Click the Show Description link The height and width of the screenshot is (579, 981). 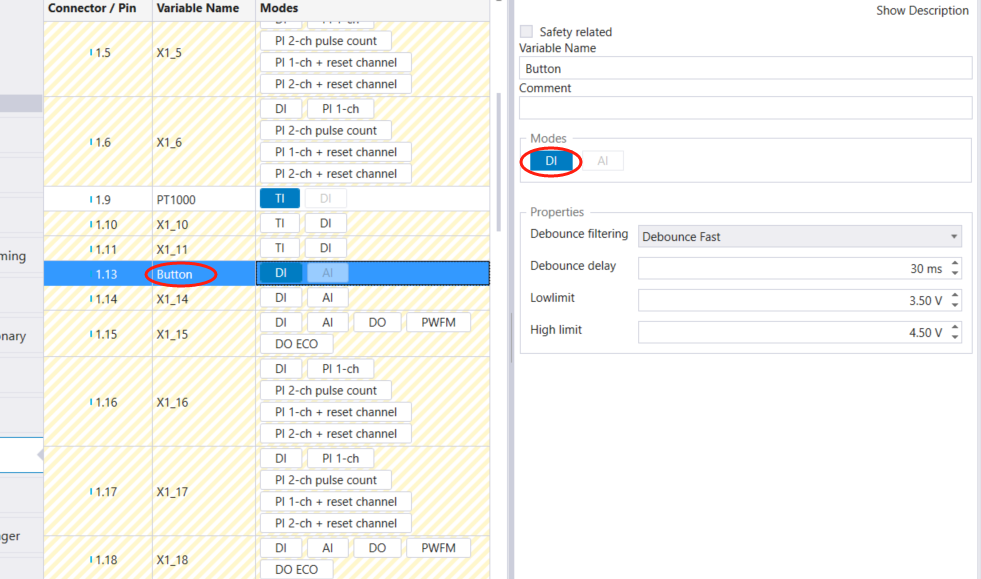[922, 11]
